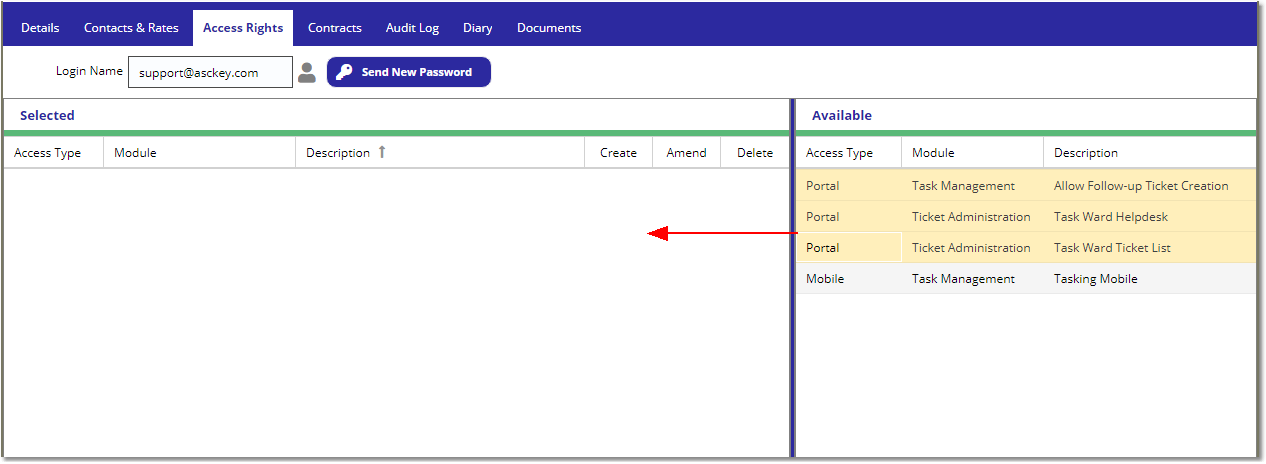Select the Task Ward Ticket List row
This screenshot has width=1266, height=464.
pyautogui.click(x=1026, y=248)
